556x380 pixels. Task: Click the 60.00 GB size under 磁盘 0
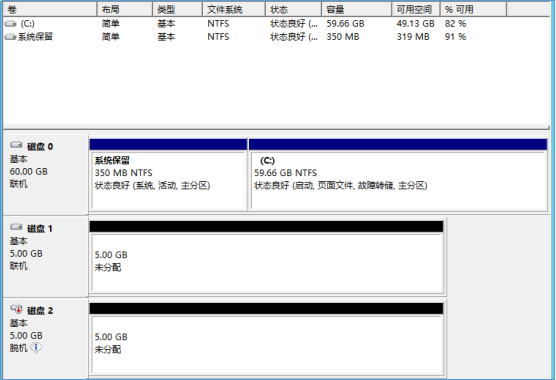(29, 172)
